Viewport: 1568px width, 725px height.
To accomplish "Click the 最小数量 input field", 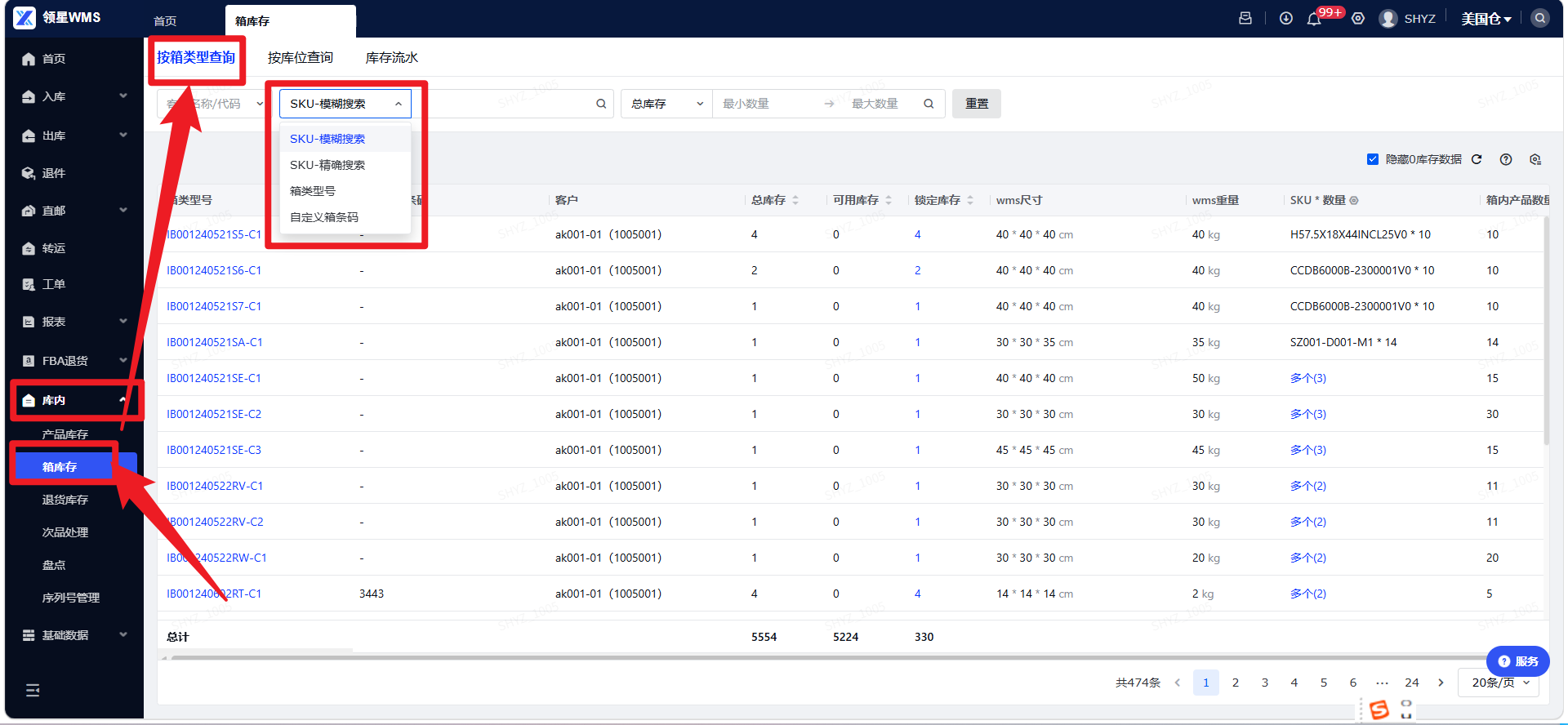I will [768, 104].
